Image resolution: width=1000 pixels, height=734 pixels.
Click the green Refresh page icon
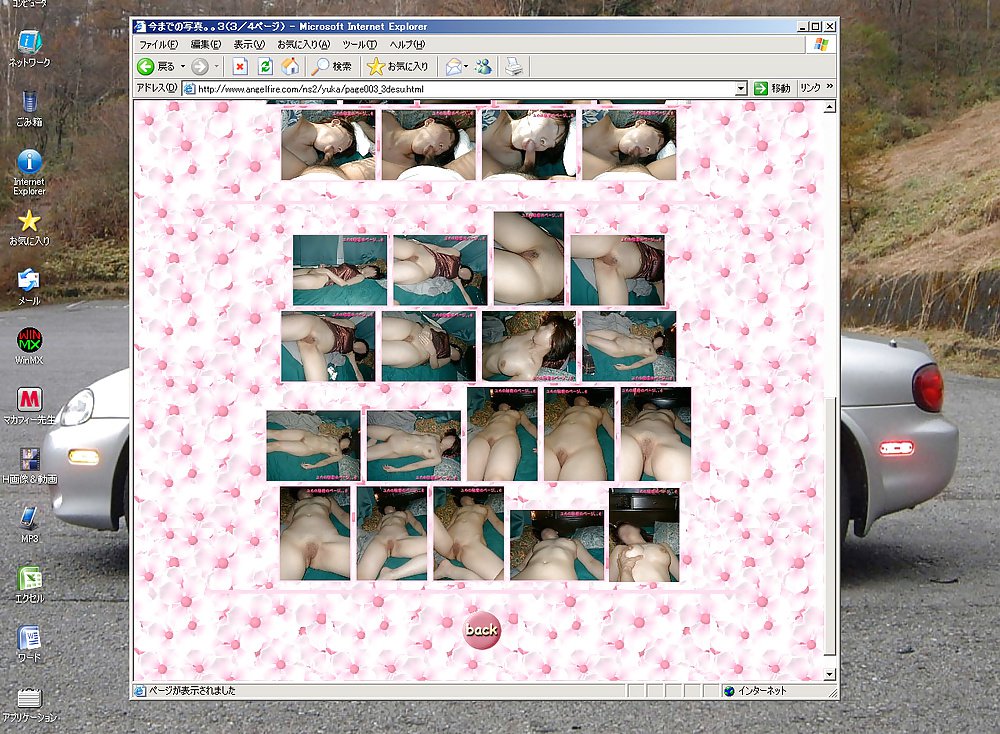pos(265,67)
